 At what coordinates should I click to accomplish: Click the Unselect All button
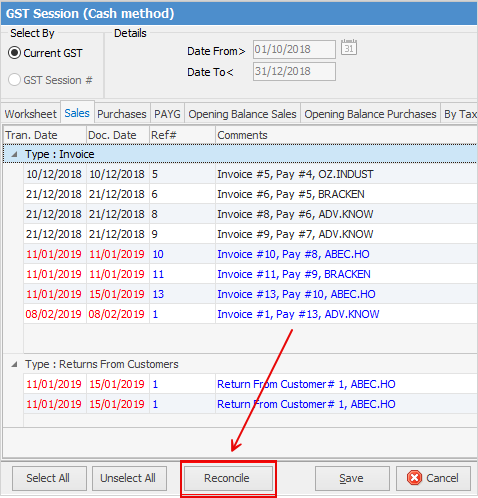tap(129, 478)
